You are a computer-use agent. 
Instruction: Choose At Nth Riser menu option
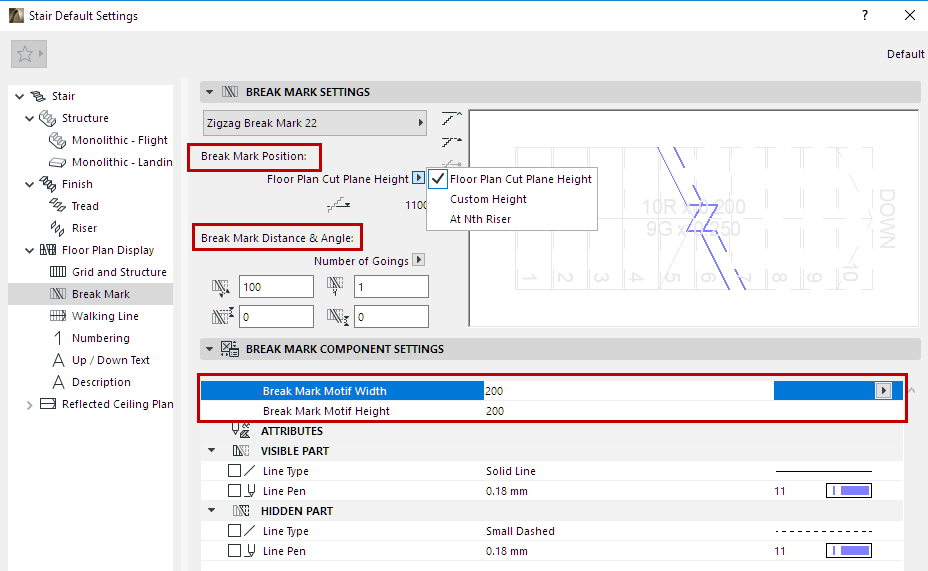480,219
